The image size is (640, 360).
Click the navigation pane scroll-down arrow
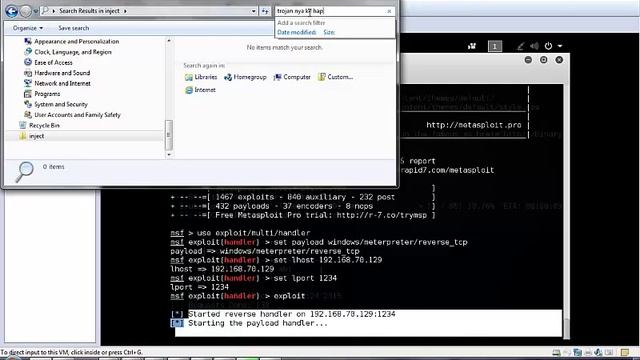[169, 155]
